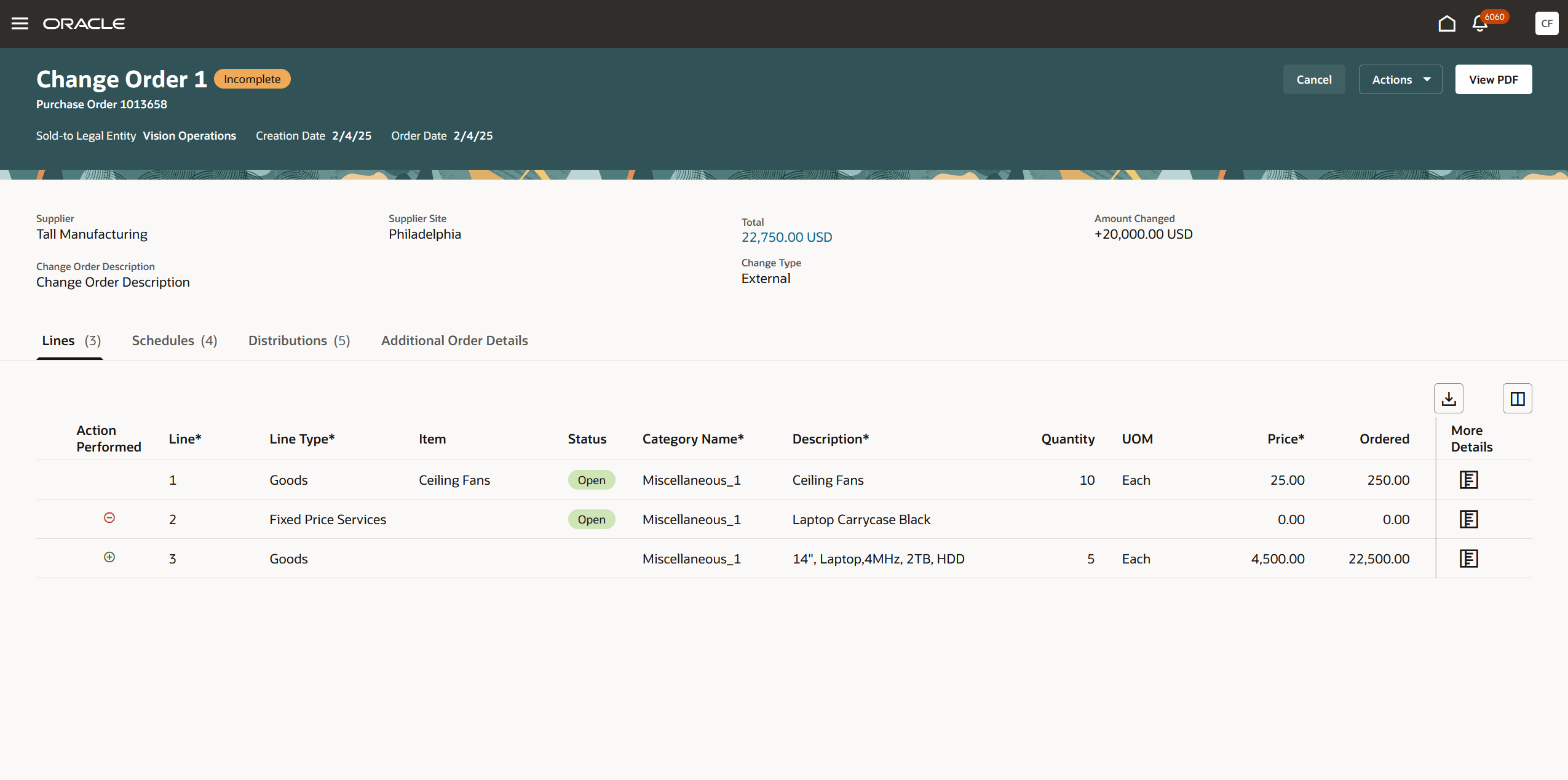
Task: Open More Details for line 3 laptop
Action: coord(1468,559)
